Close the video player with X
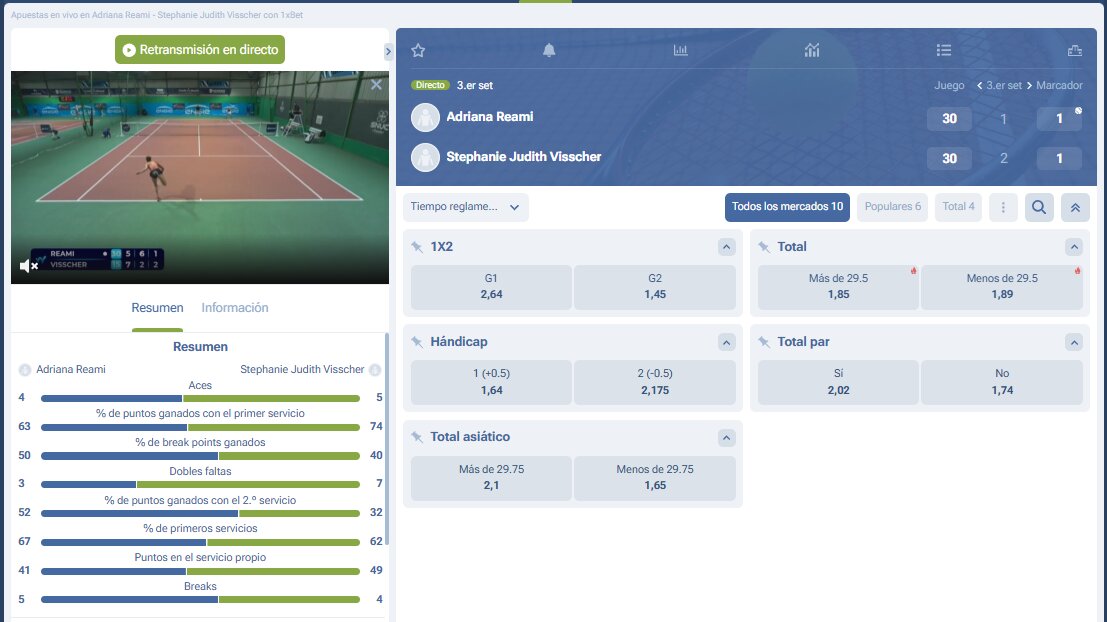 pos(375,84)
